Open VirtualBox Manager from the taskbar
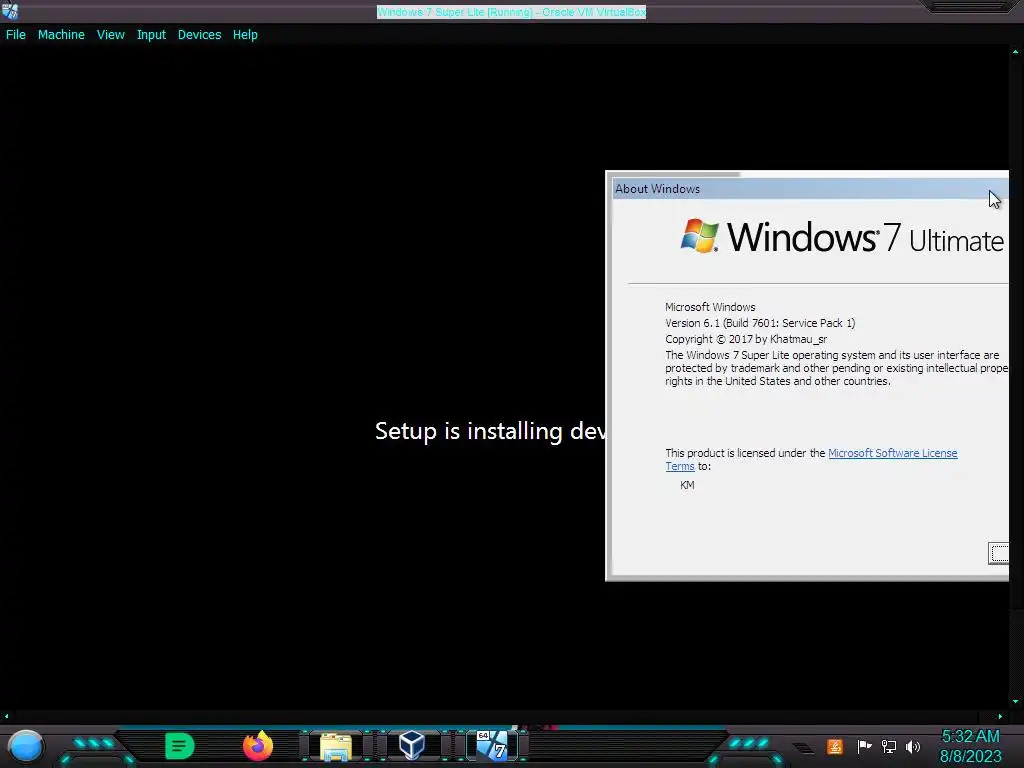Screen dimensions: 1024x768 412,746
